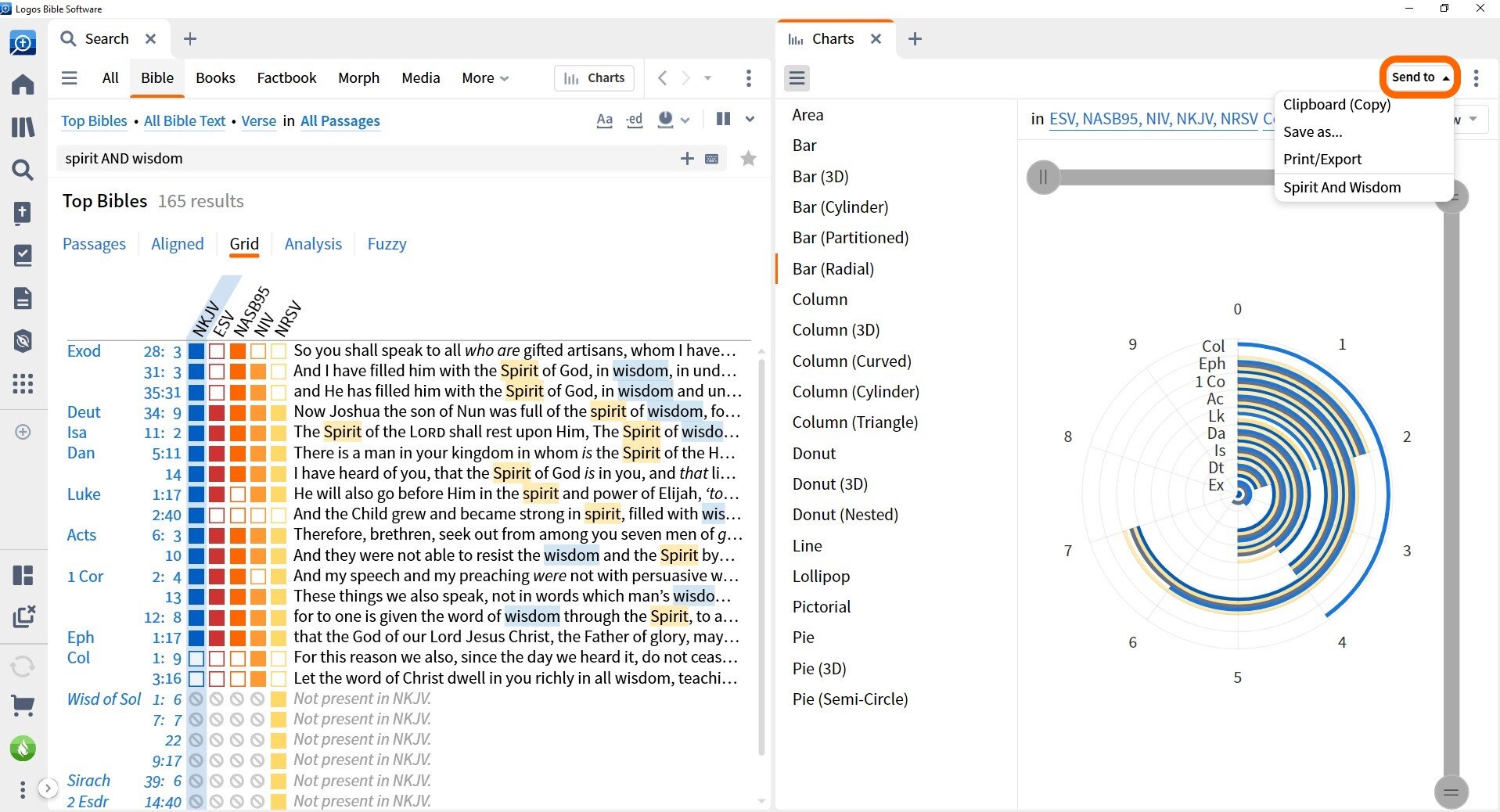Collapse the Send to dropdown
This screenshot has width=1500, height=812.
1419,77
